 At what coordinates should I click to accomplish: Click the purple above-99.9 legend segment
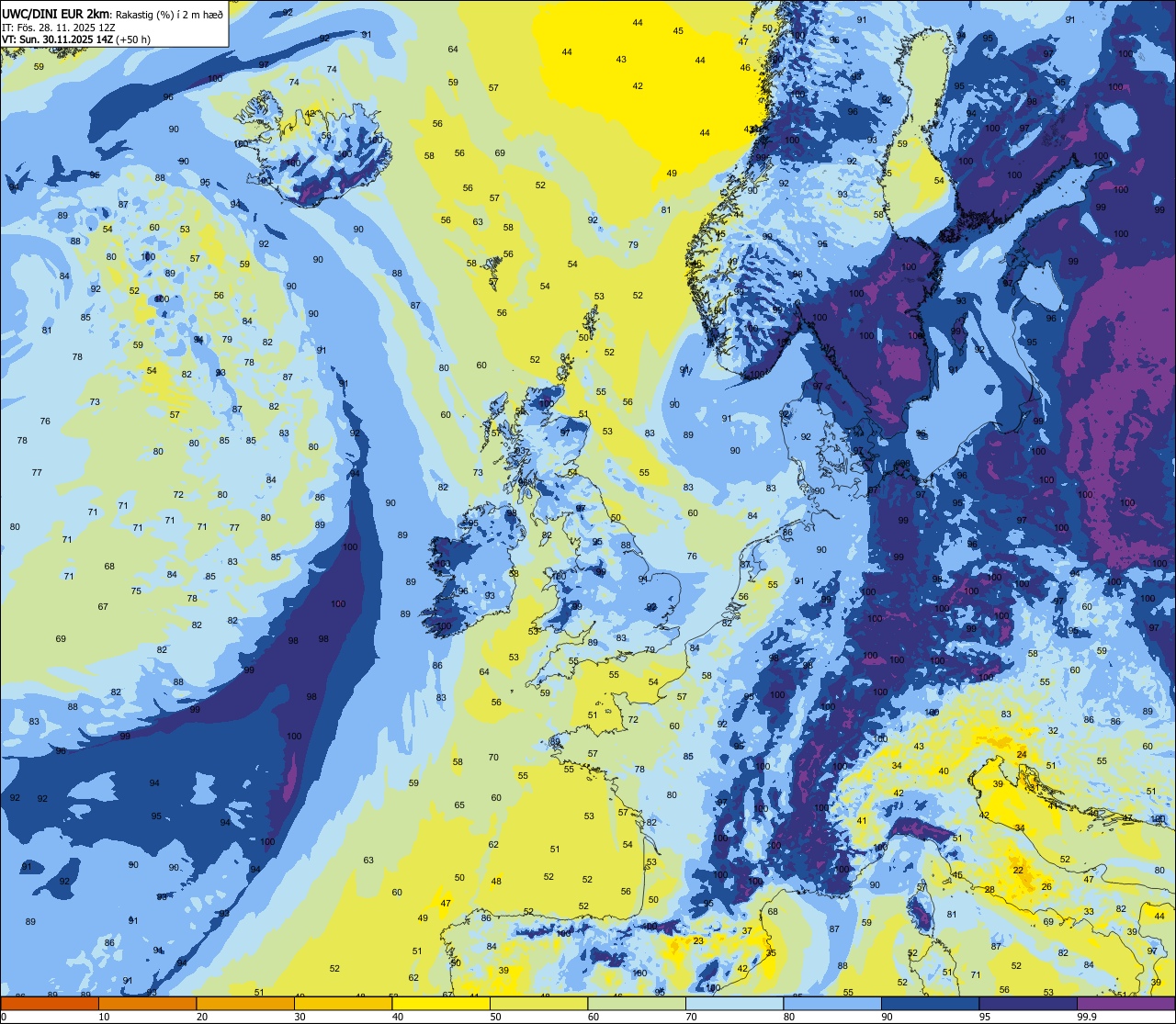(1125, 1004)
